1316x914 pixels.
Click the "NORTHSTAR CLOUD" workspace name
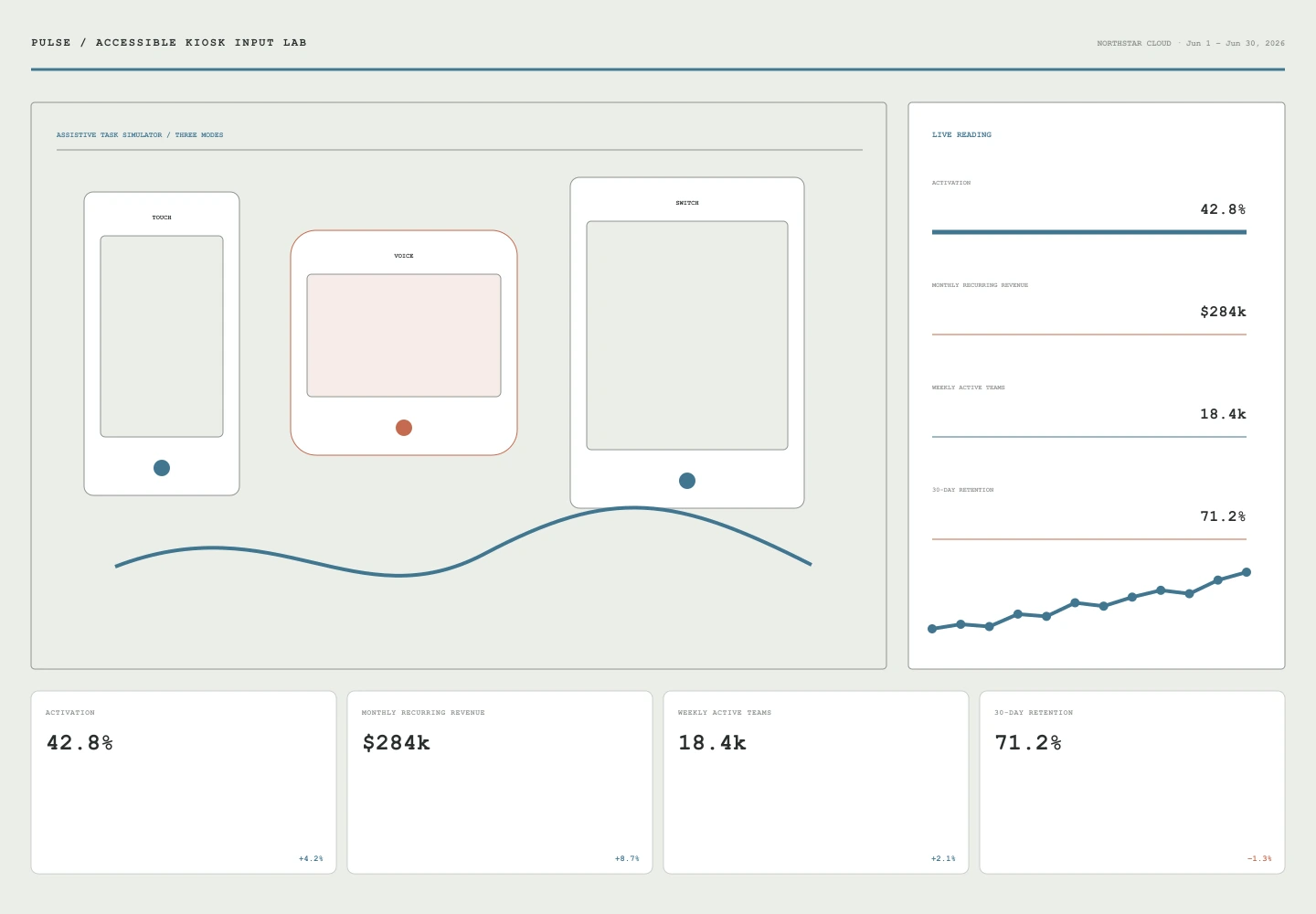(x=1134, y=44)
